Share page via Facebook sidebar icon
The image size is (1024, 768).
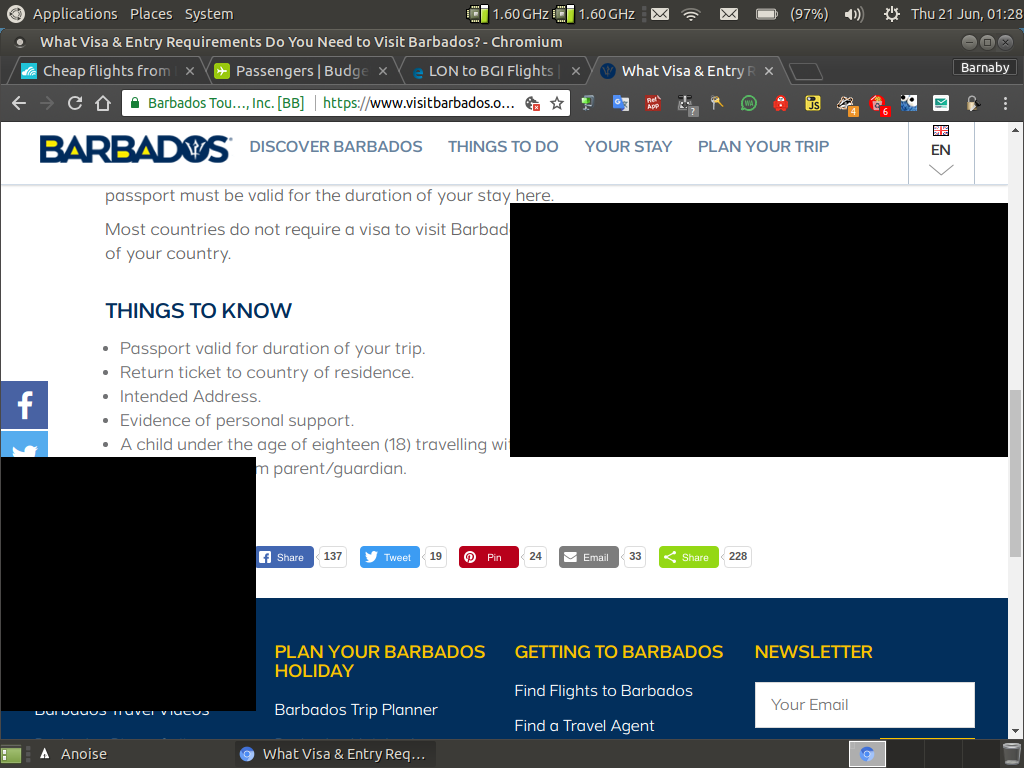[24, 405]
